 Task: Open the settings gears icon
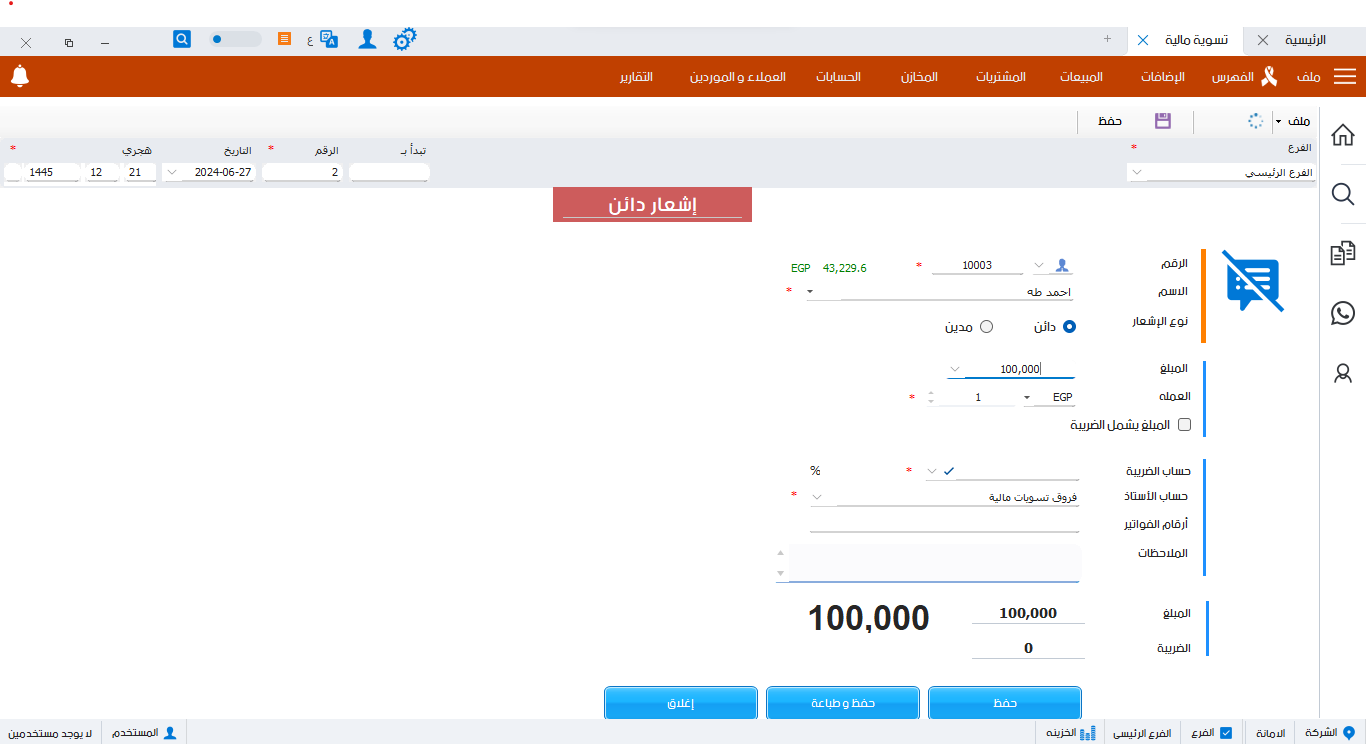pos(404,40)
